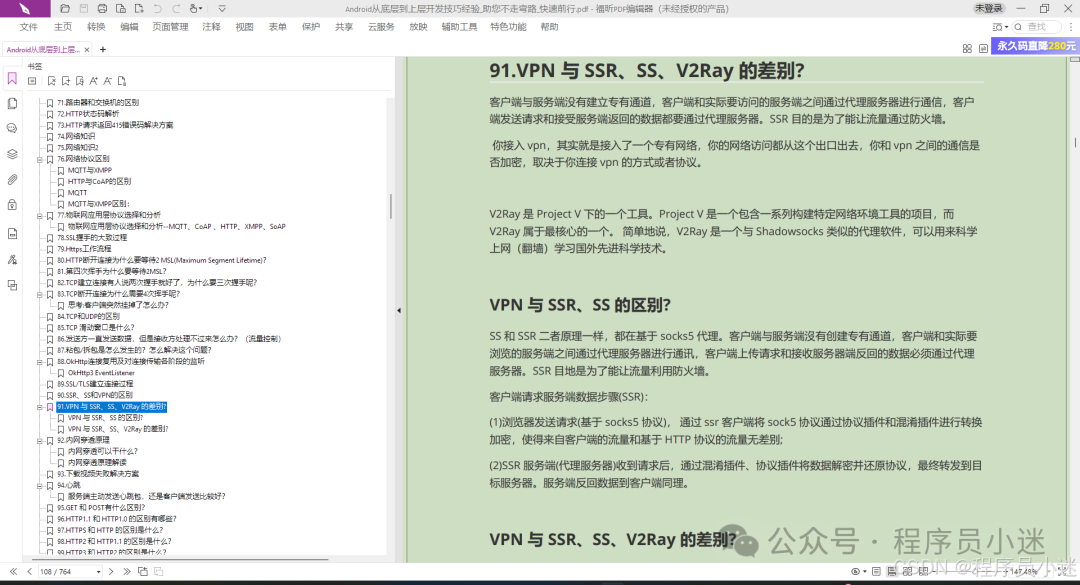Click the Redo arrow icon
This screenshot has width=1080, height=585.
click(176, 9)
